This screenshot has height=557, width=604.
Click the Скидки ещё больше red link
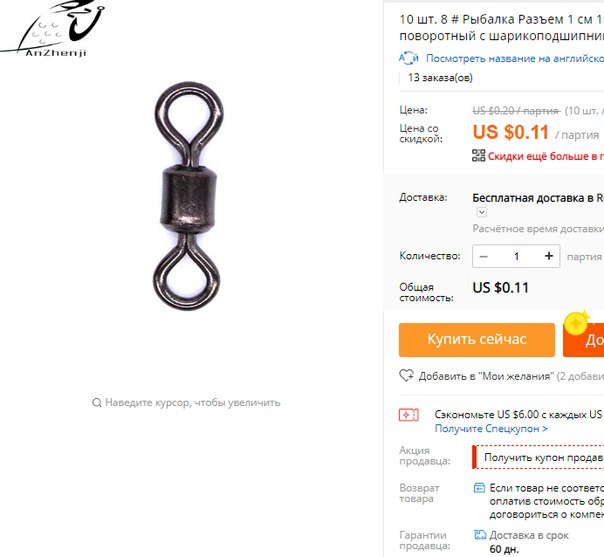(x=546, y=156)
